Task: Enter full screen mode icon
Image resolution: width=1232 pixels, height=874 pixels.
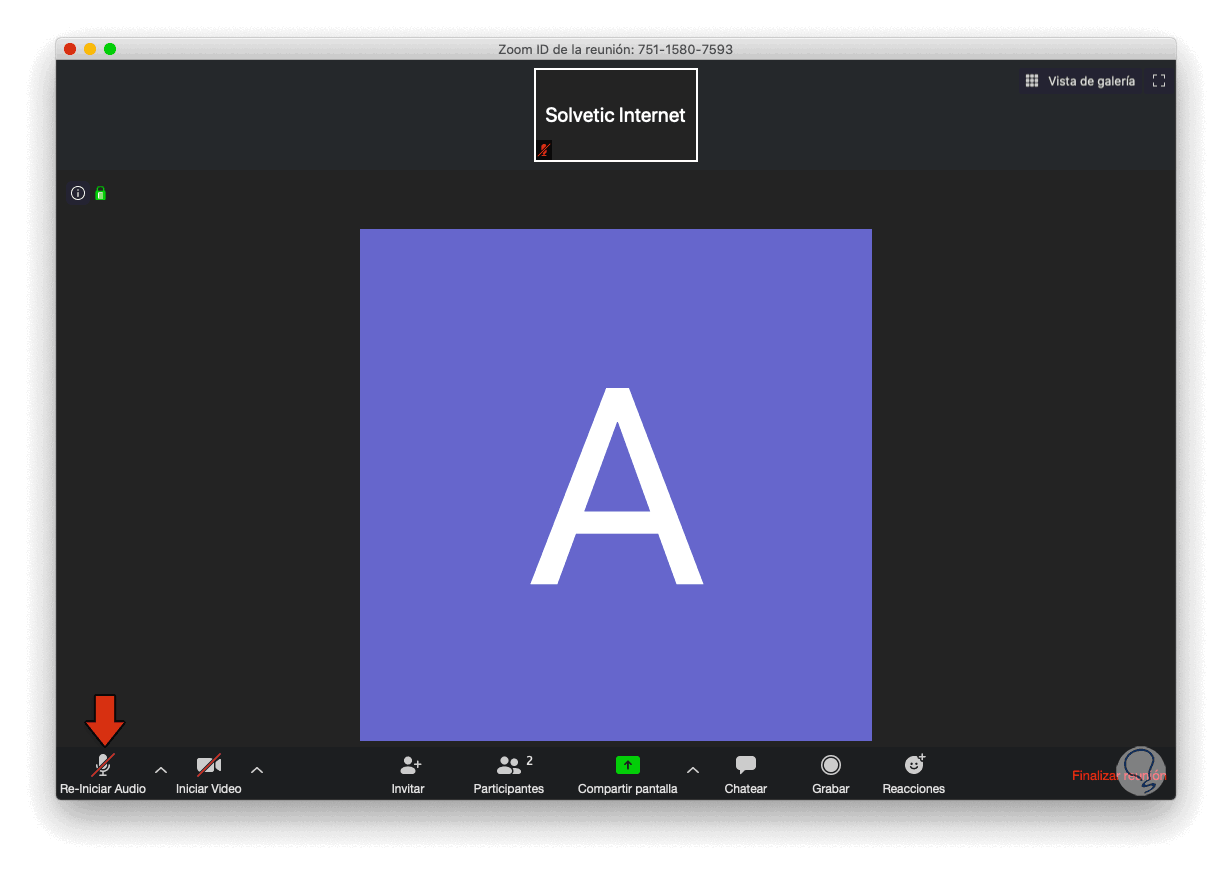Action: (1159, 81)
